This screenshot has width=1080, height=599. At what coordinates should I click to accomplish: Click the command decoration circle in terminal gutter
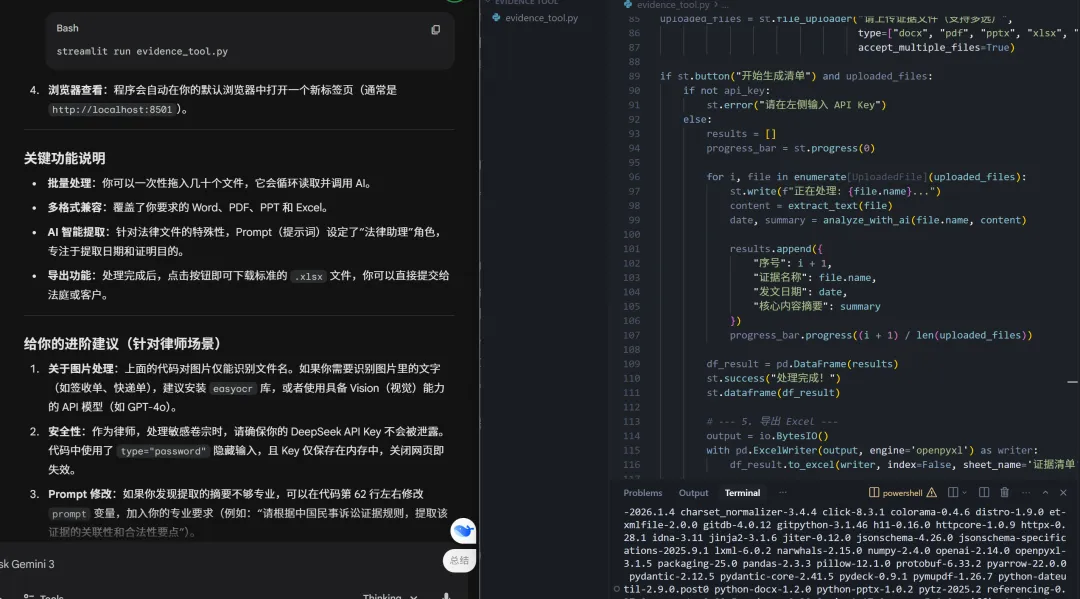616,589
